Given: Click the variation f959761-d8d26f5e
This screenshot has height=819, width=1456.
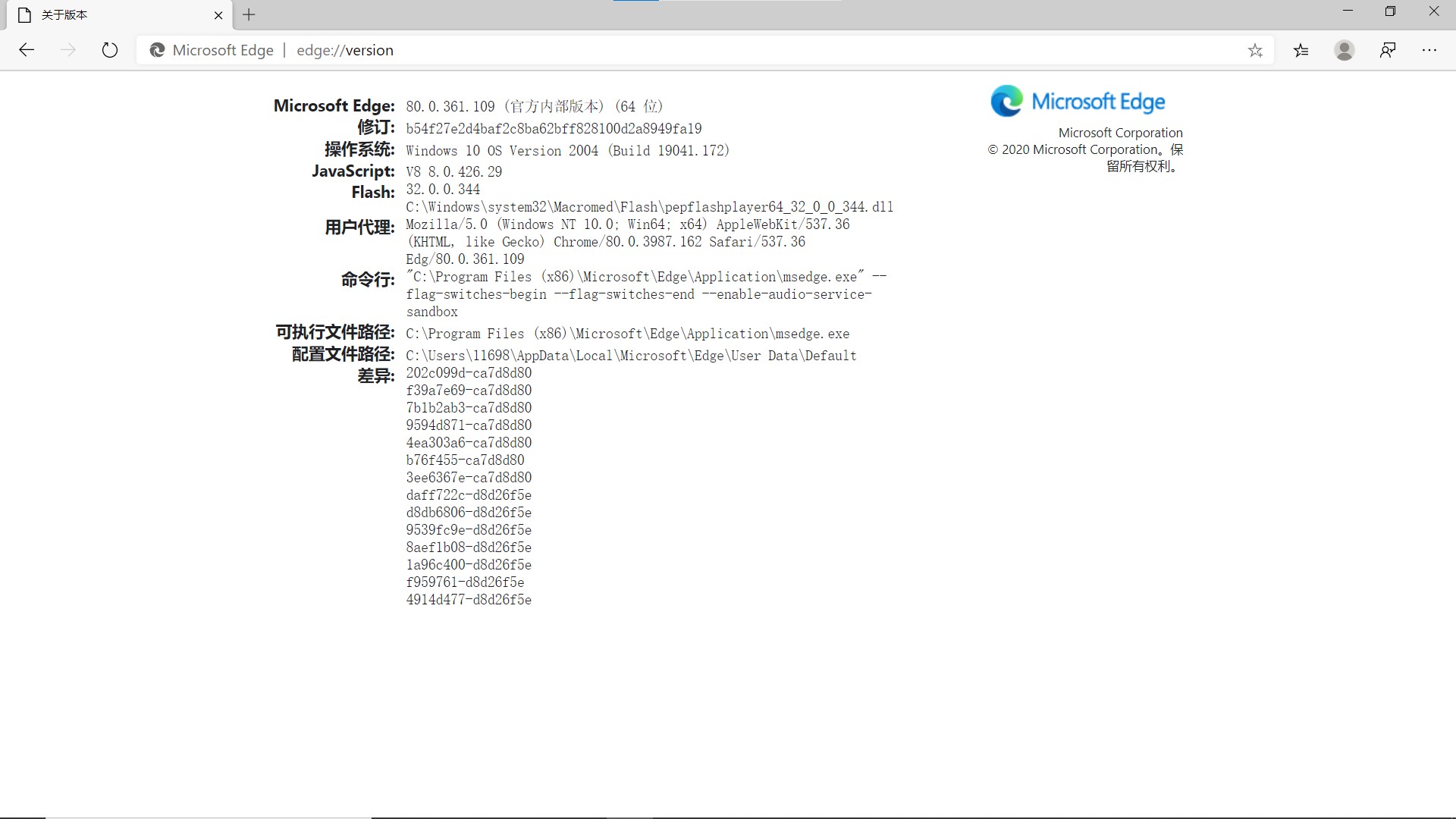Looking at the screenshot, I should pyautogui.click(x=465, y=582).
